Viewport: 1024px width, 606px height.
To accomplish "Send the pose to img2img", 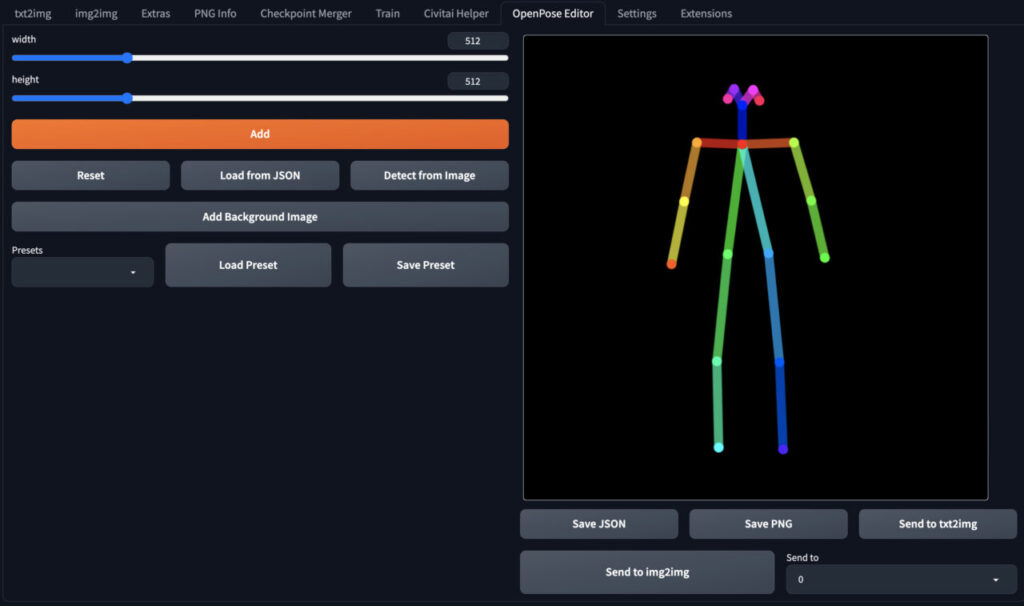I will [647, 571].
